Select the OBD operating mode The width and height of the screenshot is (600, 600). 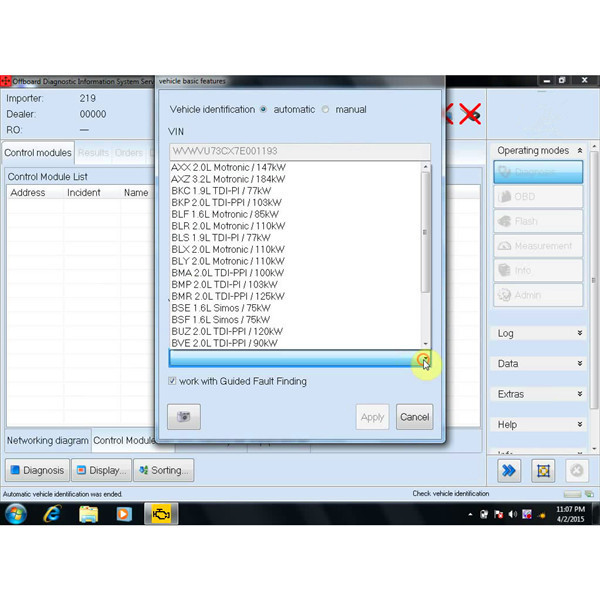[x=538, y=197]
